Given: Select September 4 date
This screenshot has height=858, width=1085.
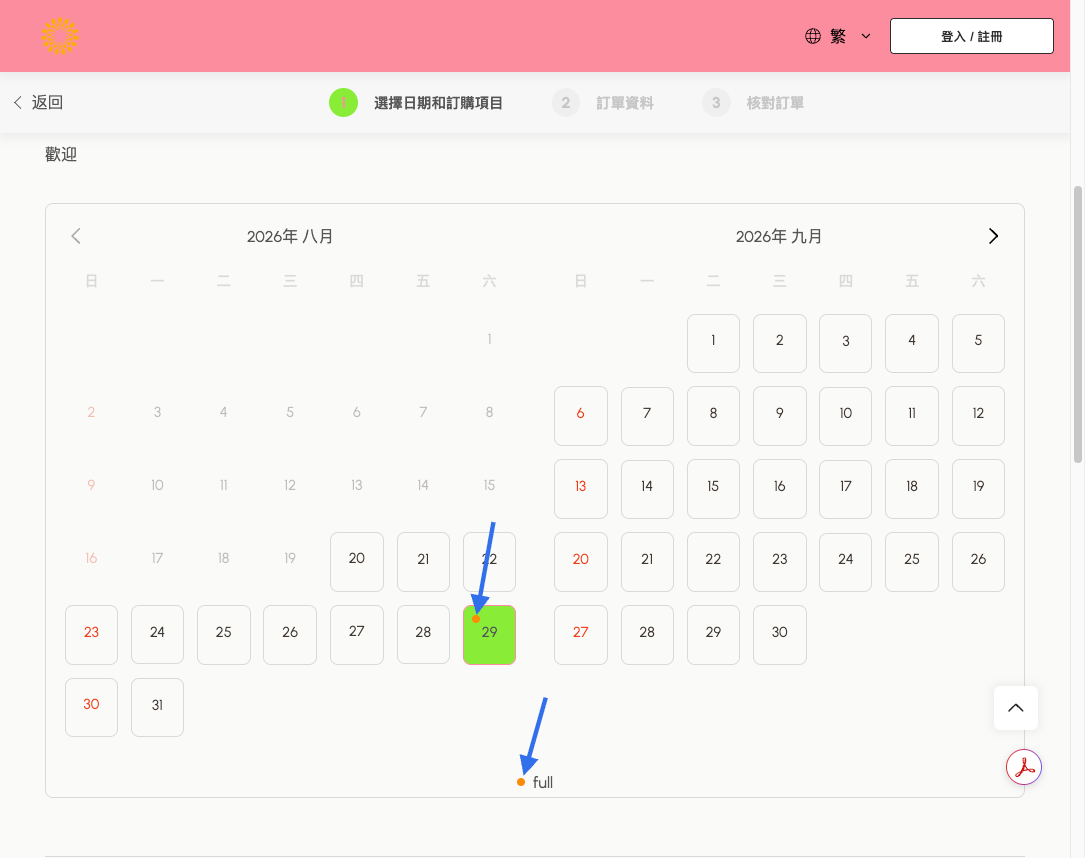Looking at the screenshot, I should point(912,343).
